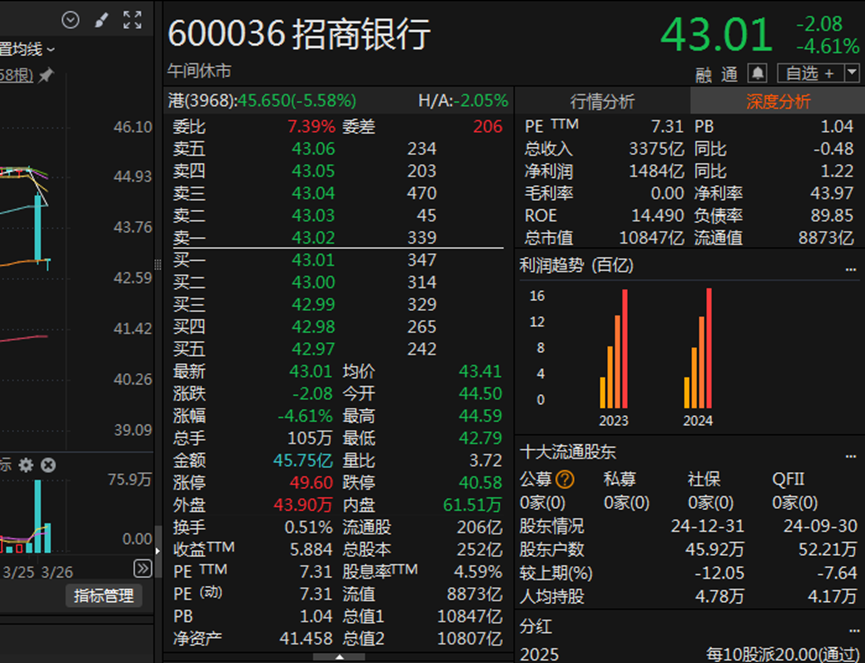Click the 负债率 value 89.85
Image resolution: width=865 pixels, height=663 pixels.
[832, 215]
